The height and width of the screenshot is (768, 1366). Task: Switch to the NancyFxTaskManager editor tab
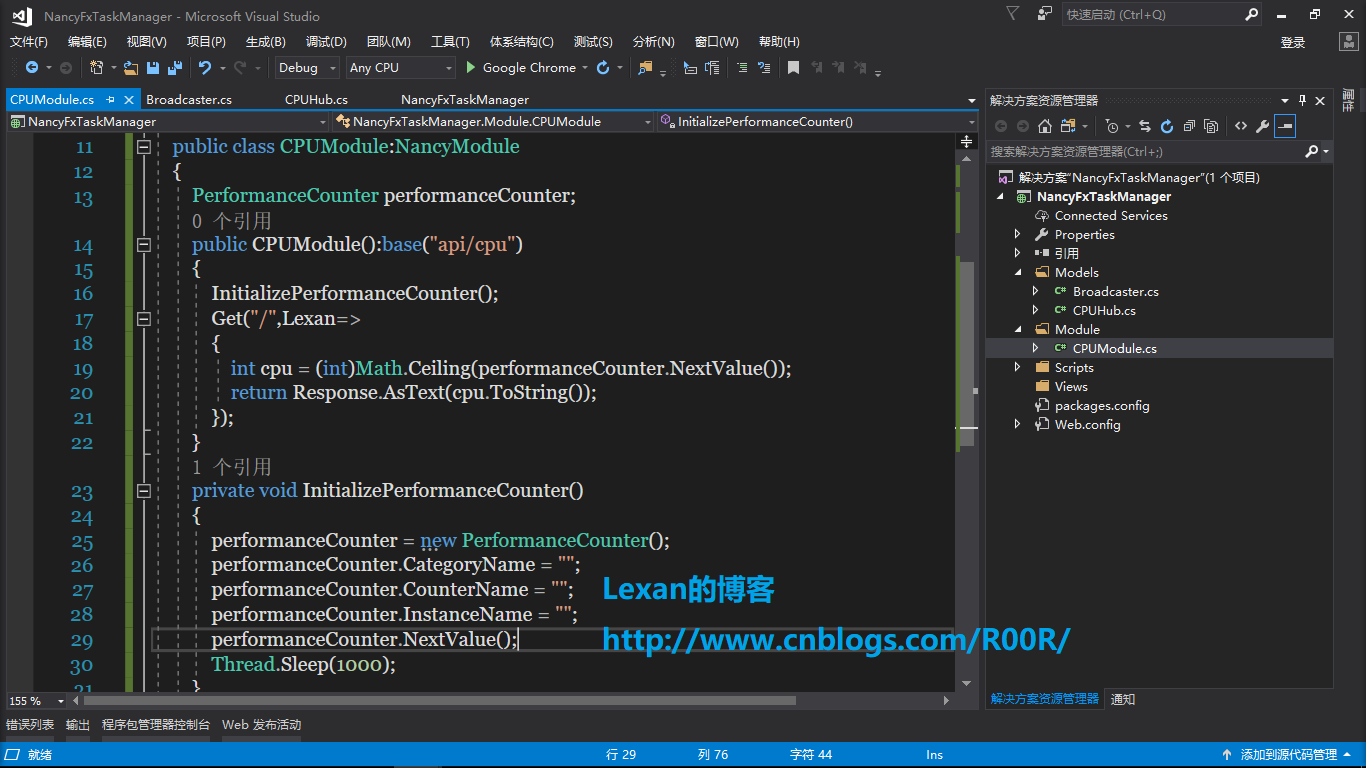465,99
